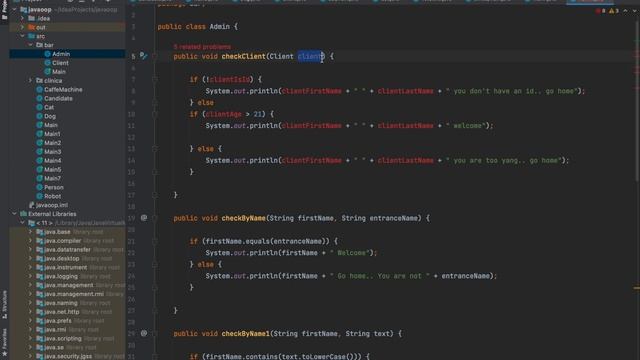Open the Structure tool window tab
The height and width of the screenshot is (360, 640).
coord(4,305)
